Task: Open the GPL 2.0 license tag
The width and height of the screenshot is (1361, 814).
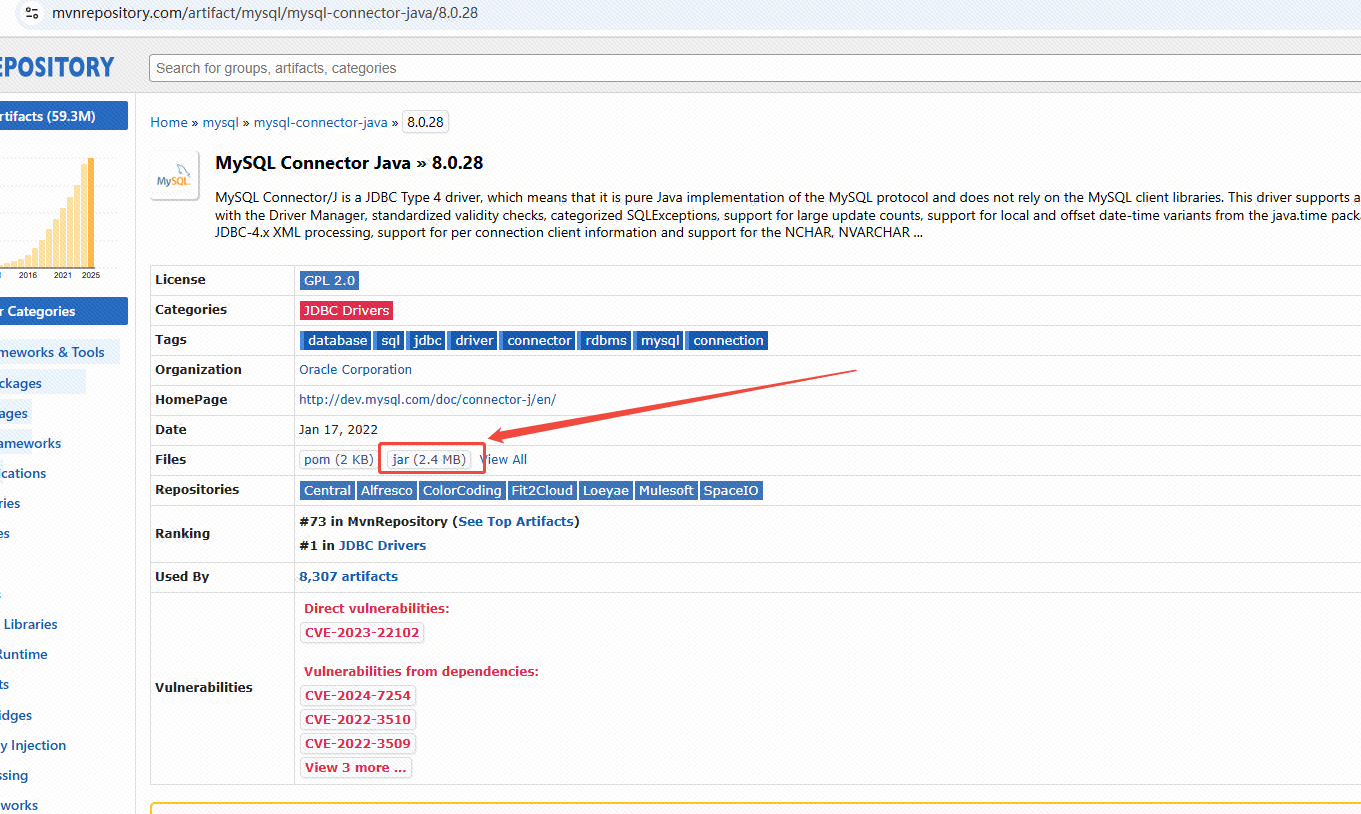Action: (x=329, y=280)
